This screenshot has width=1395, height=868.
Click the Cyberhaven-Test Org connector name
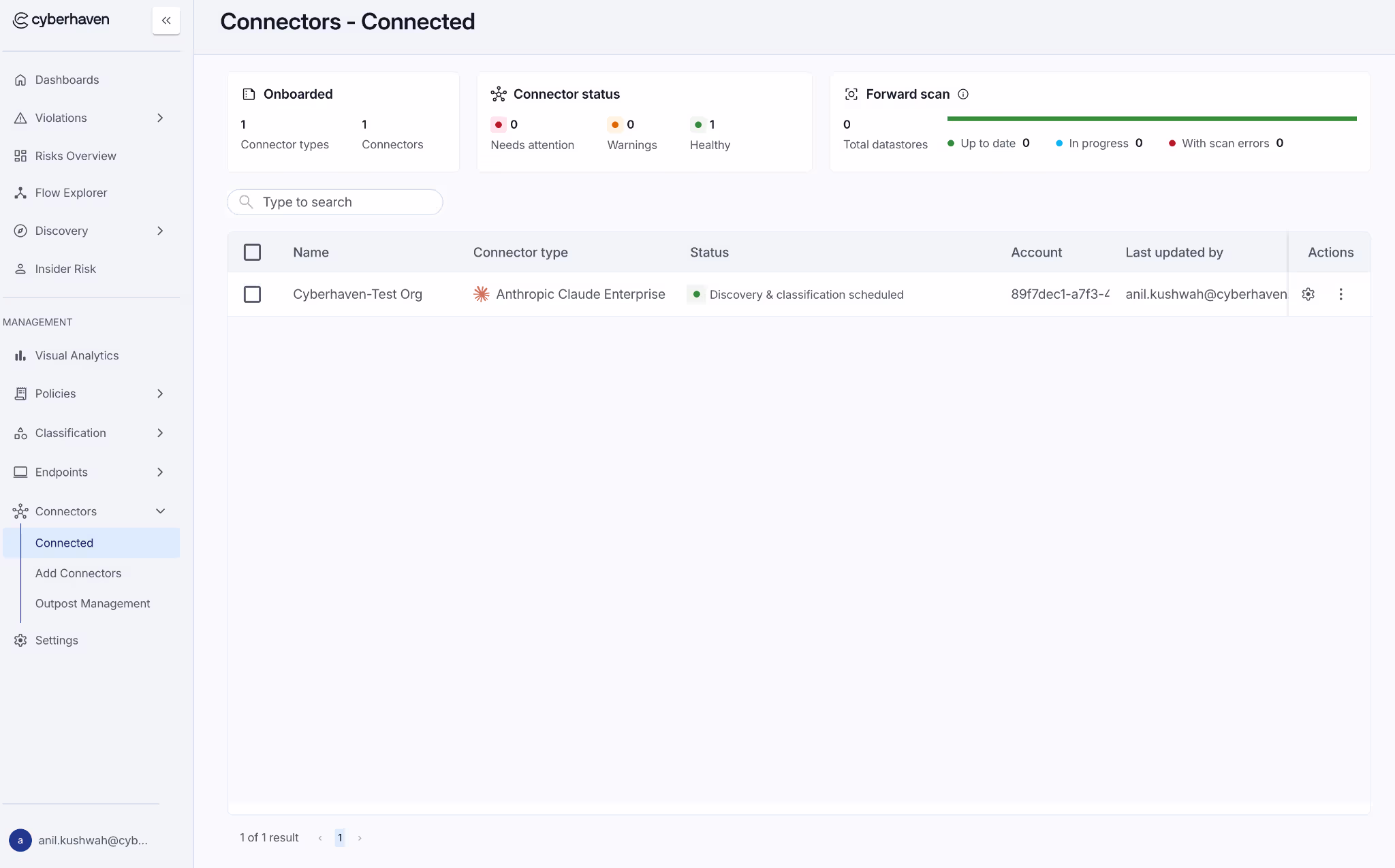358,294
